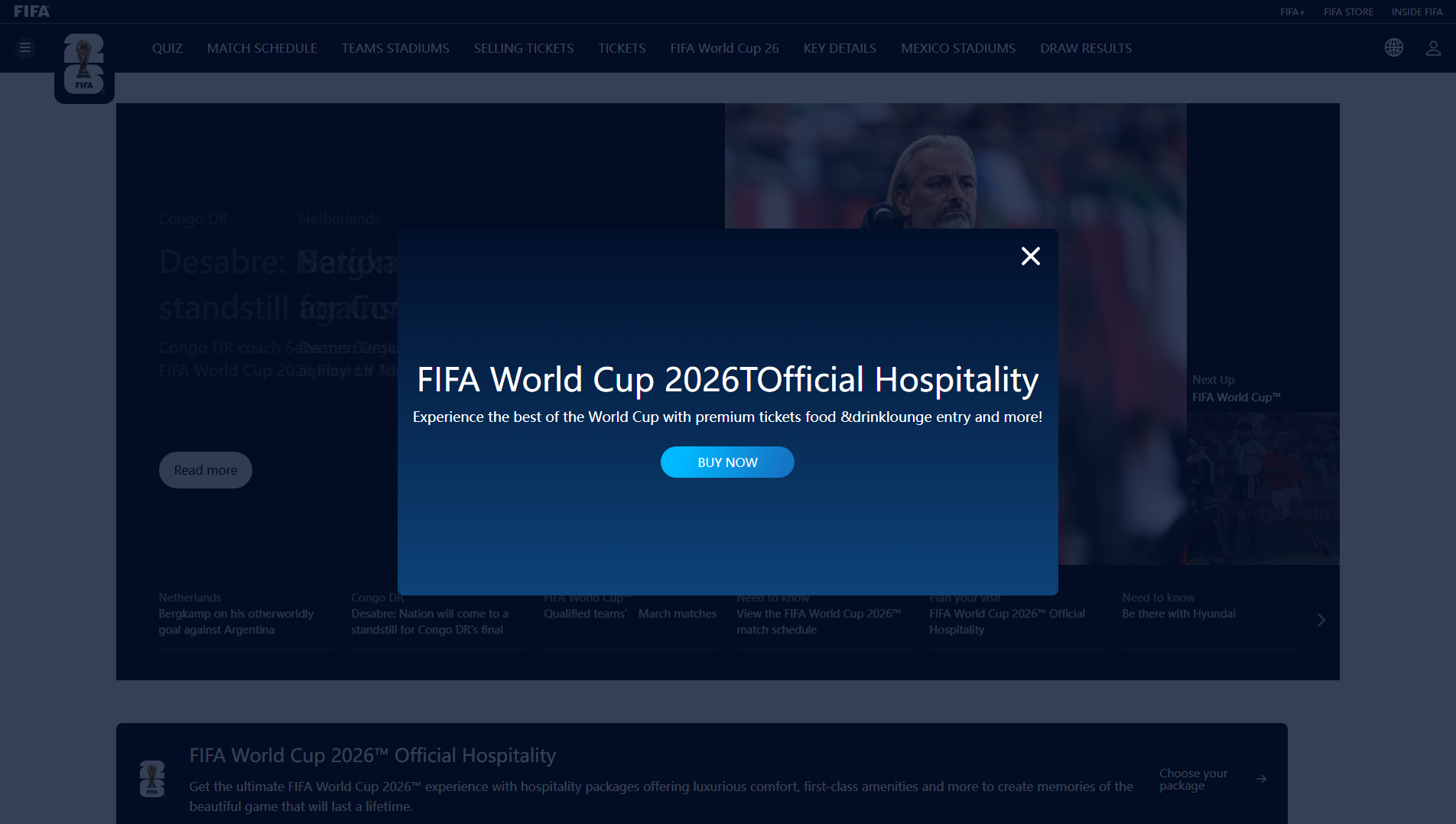Click the popup Official Hospitality heading
This screenshot has width=1456, height=824.
tap(728, 379)
